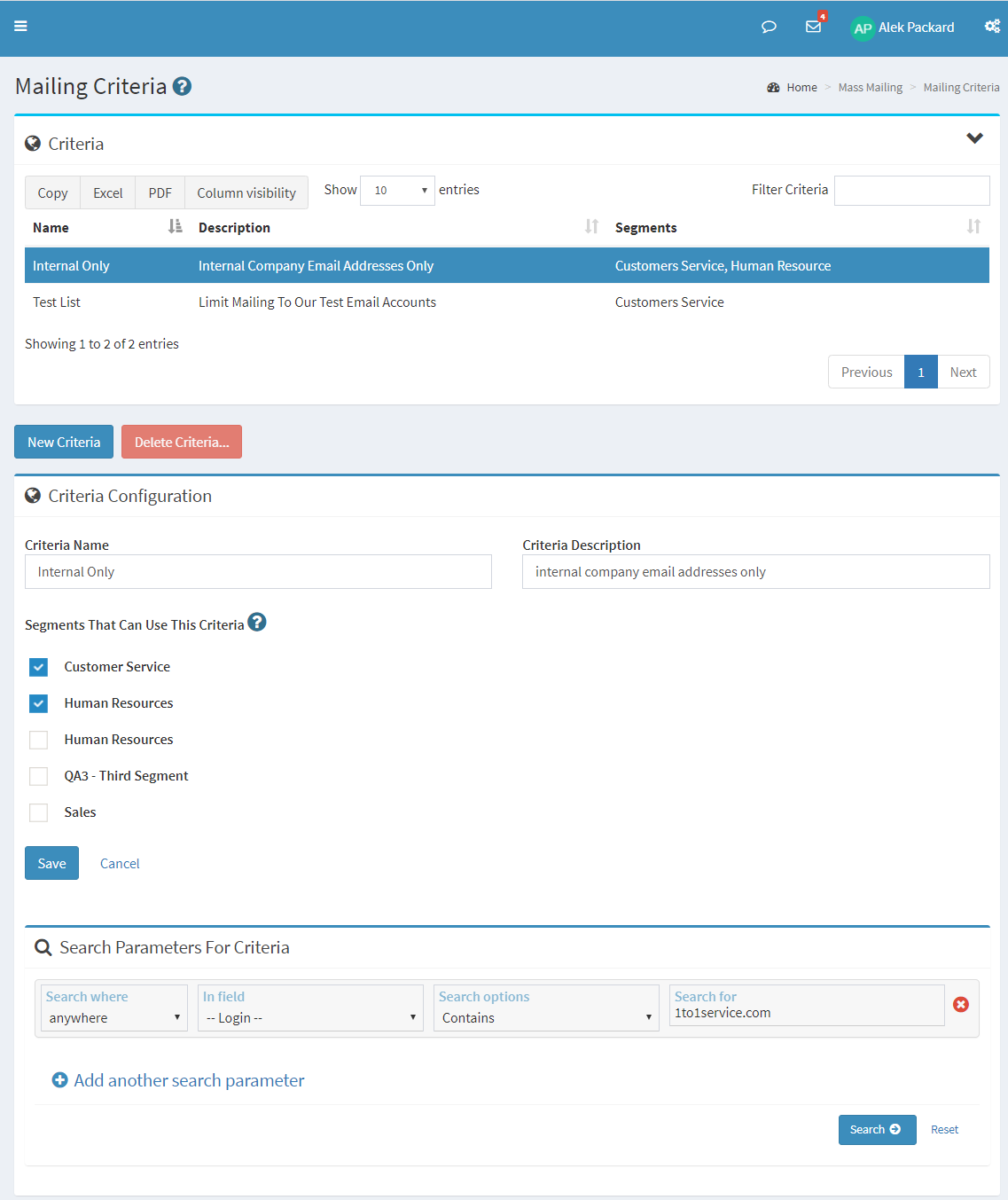
Task: Open the settings gears icon
Action: point(992,27)
